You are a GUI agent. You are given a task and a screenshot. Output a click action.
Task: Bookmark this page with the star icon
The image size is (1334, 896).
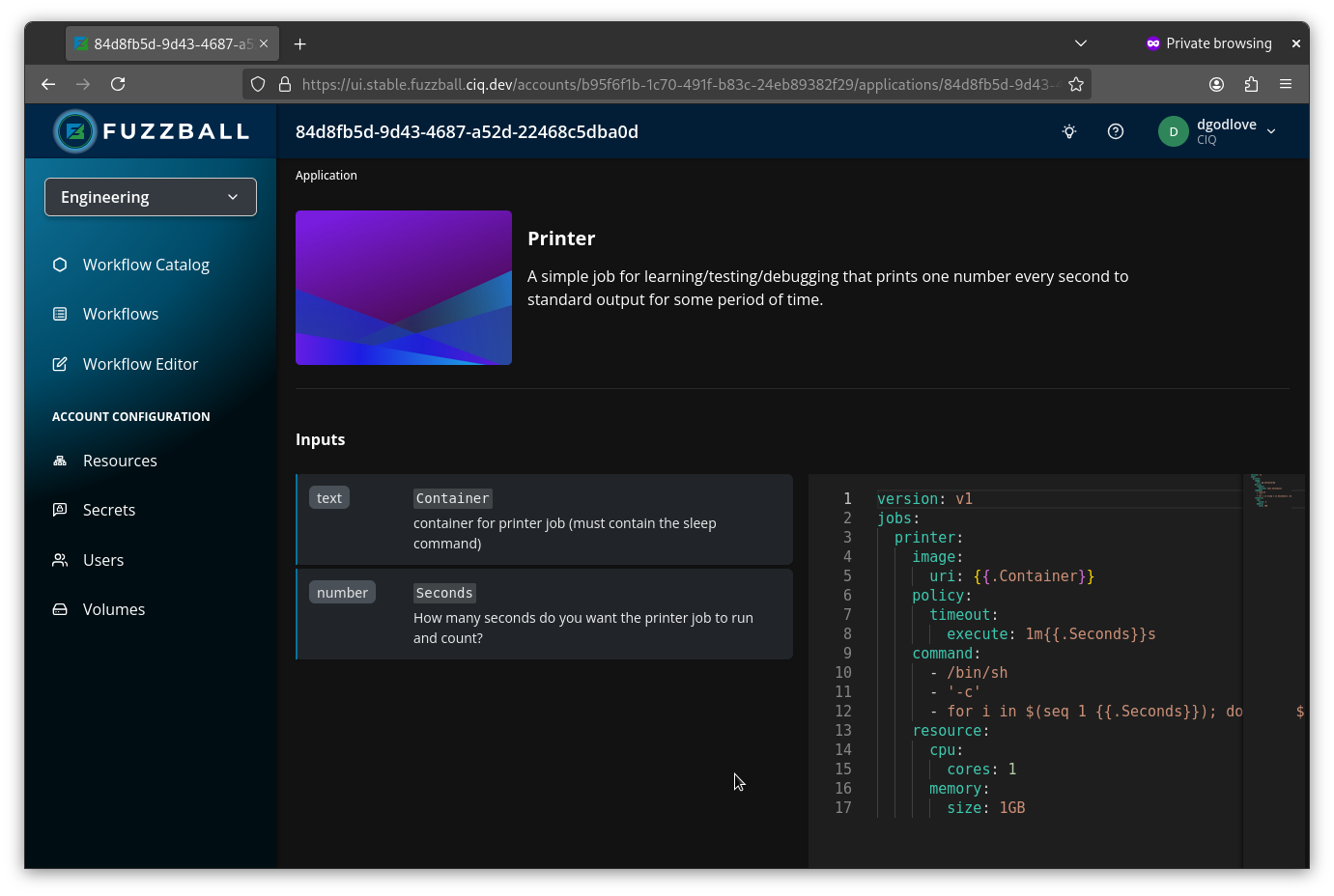[x=1076, y=84]
